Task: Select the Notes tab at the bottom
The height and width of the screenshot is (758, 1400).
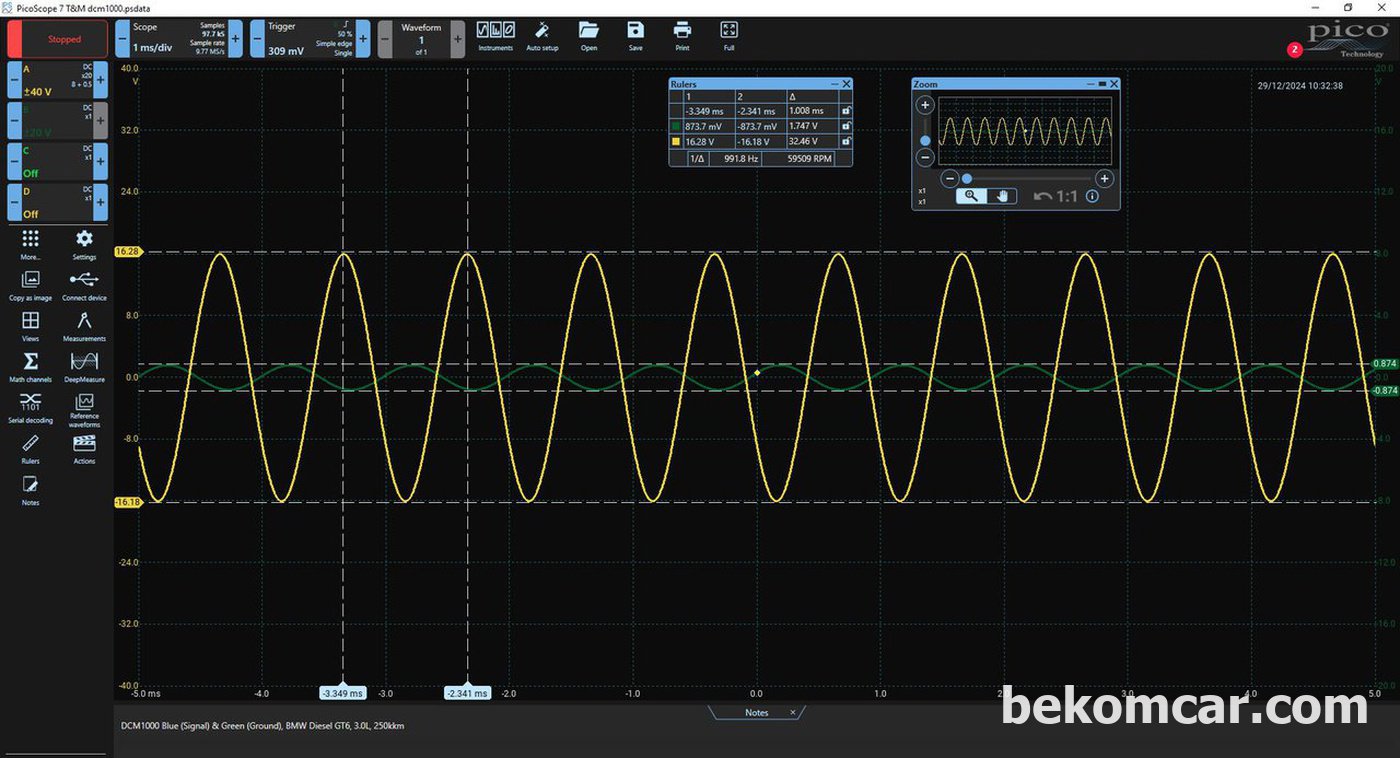Action: pos(756,713)
